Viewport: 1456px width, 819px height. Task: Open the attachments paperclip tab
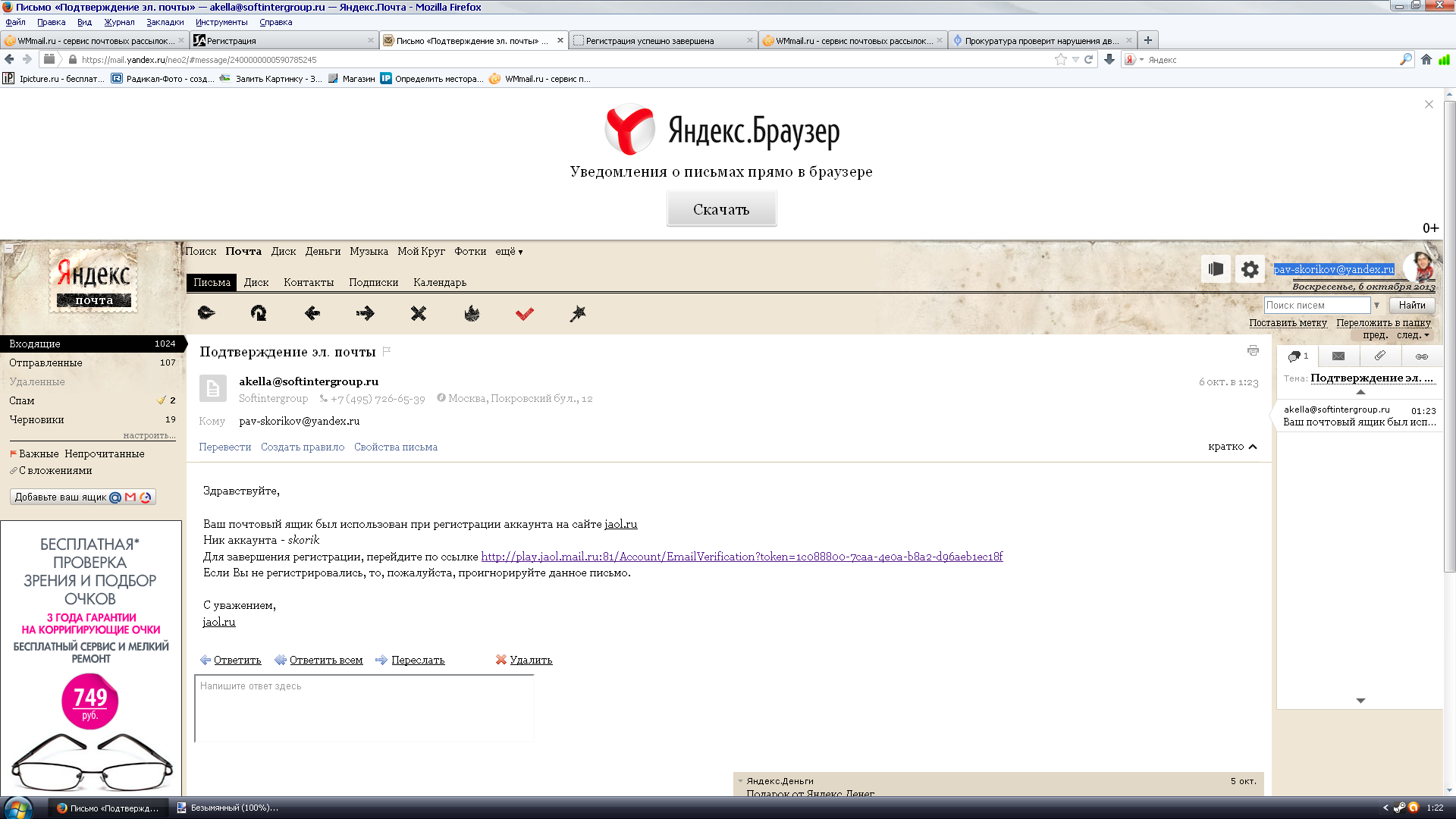point(1380,356)
